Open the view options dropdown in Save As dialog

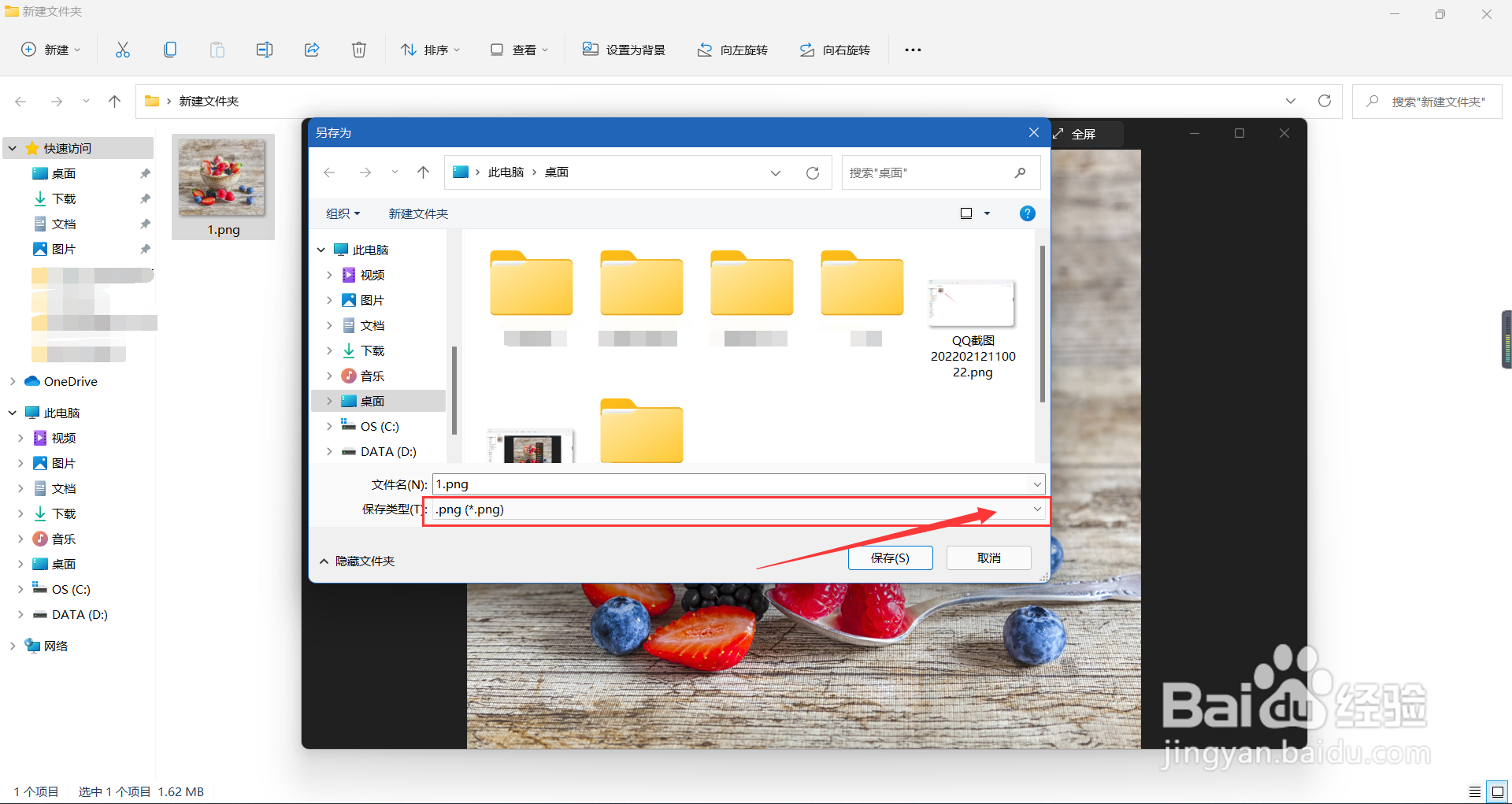(x=987, y=213)
